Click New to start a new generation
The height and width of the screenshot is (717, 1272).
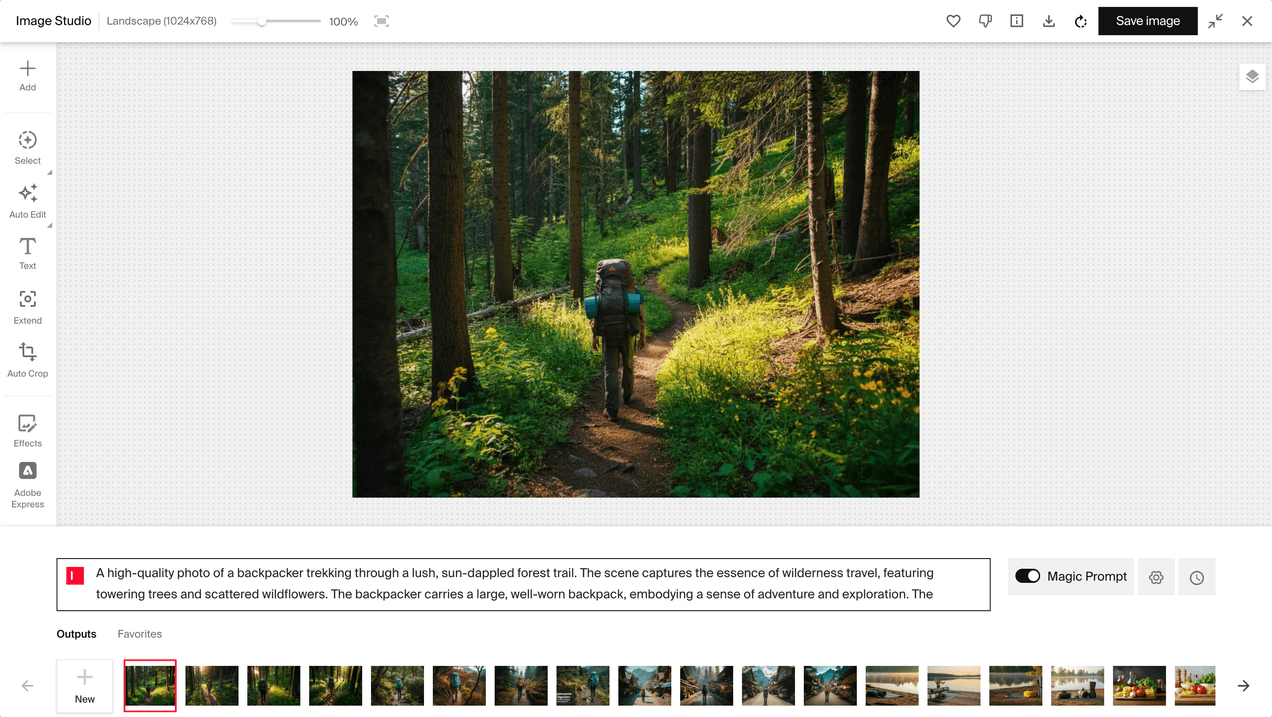tap(84, 685)
